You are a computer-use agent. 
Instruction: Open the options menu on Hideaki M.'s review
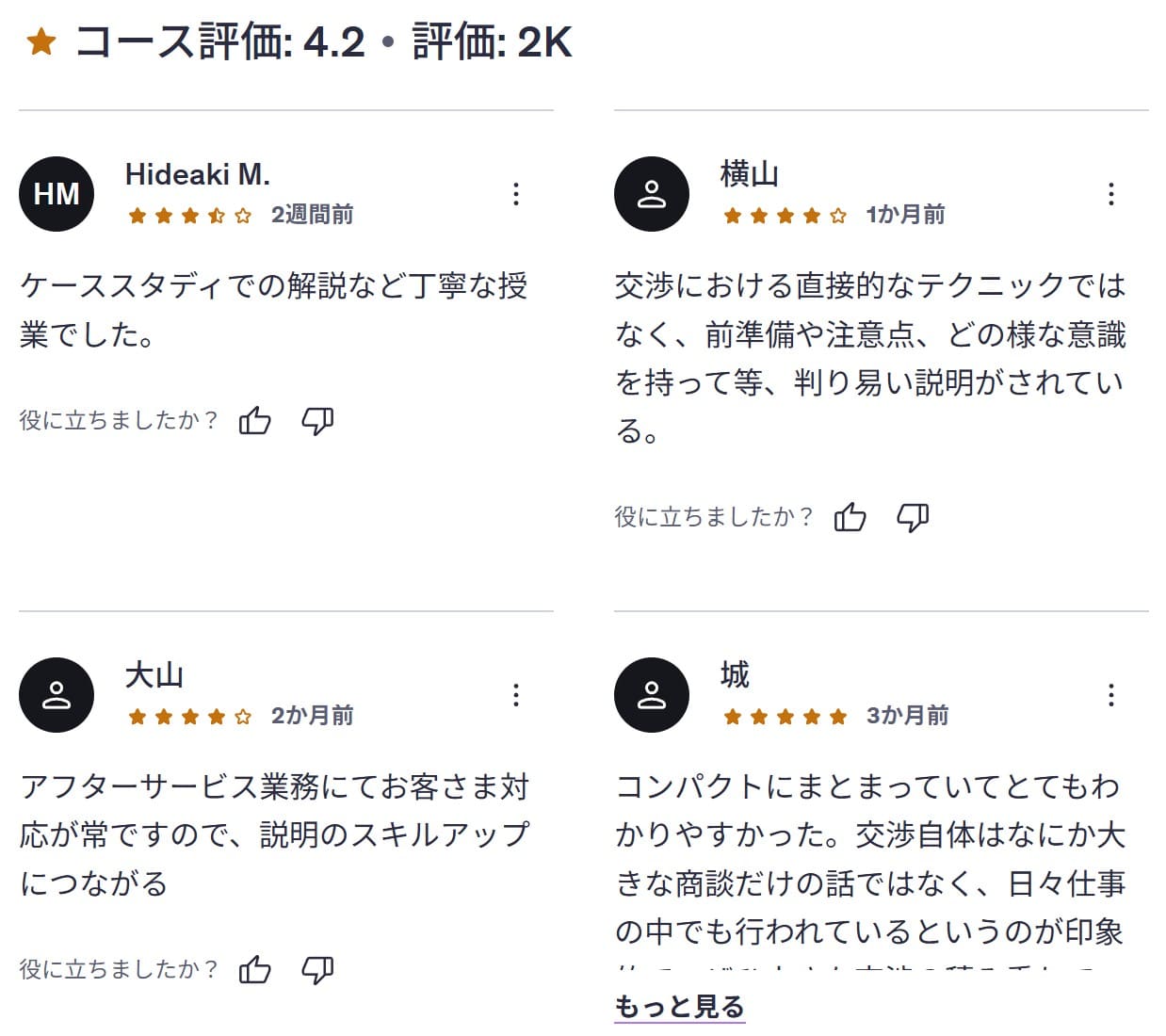point(517,194)
